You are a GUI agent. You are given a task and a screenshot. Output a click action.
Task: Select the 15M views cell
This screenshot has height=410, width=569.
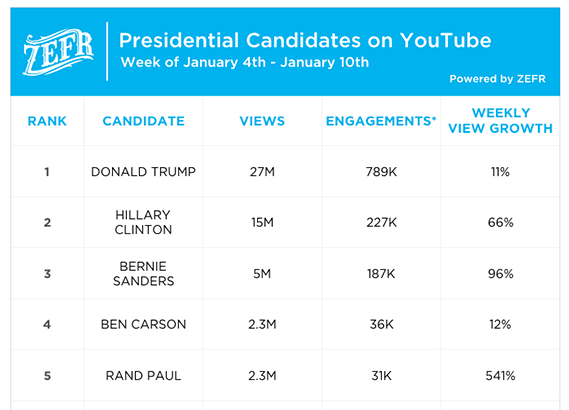pyautogui.click(x=262, y=222)
